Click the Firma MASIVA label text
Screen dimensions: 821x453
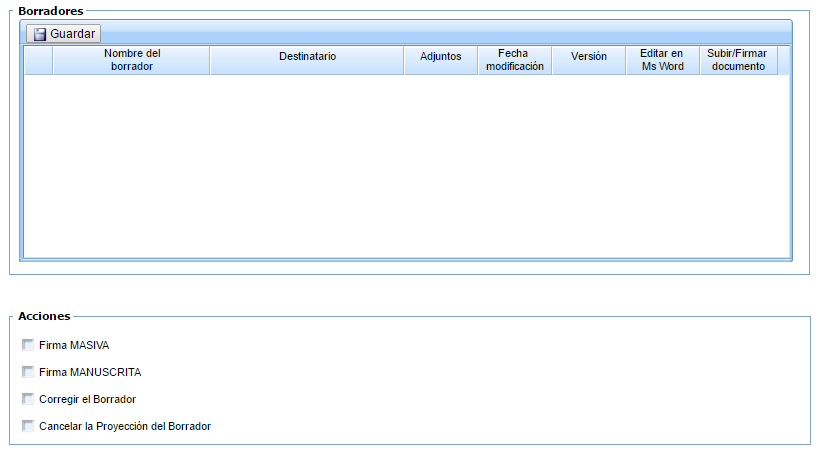coord(74,345)
